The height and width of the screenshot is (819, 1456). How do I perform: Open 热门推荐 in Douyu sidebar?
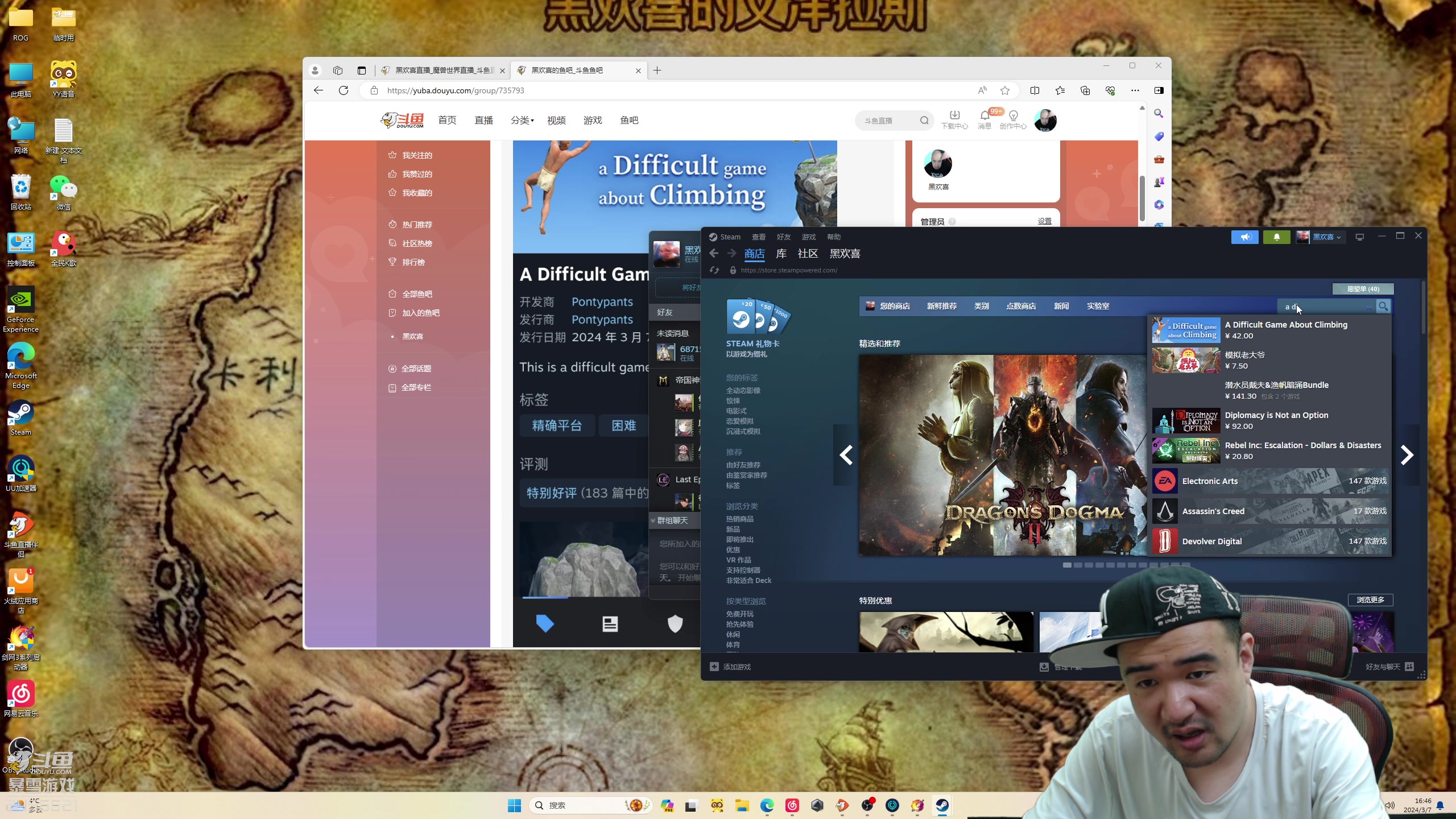[x=411, y=225]
